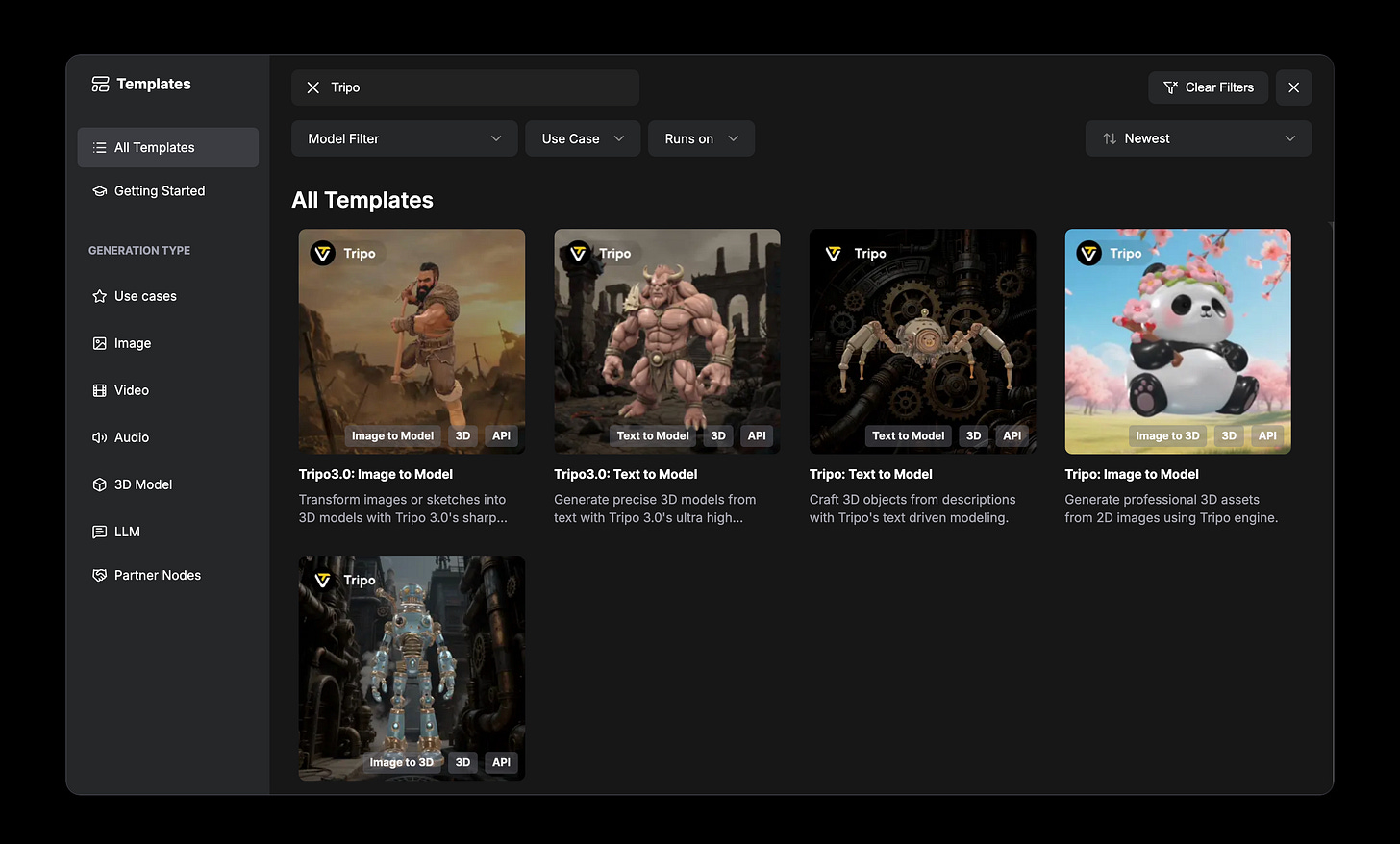Click Text to Model tag on spider robot card
The width and height of the screenshot is (1400, 844).
tap(908, 436)
